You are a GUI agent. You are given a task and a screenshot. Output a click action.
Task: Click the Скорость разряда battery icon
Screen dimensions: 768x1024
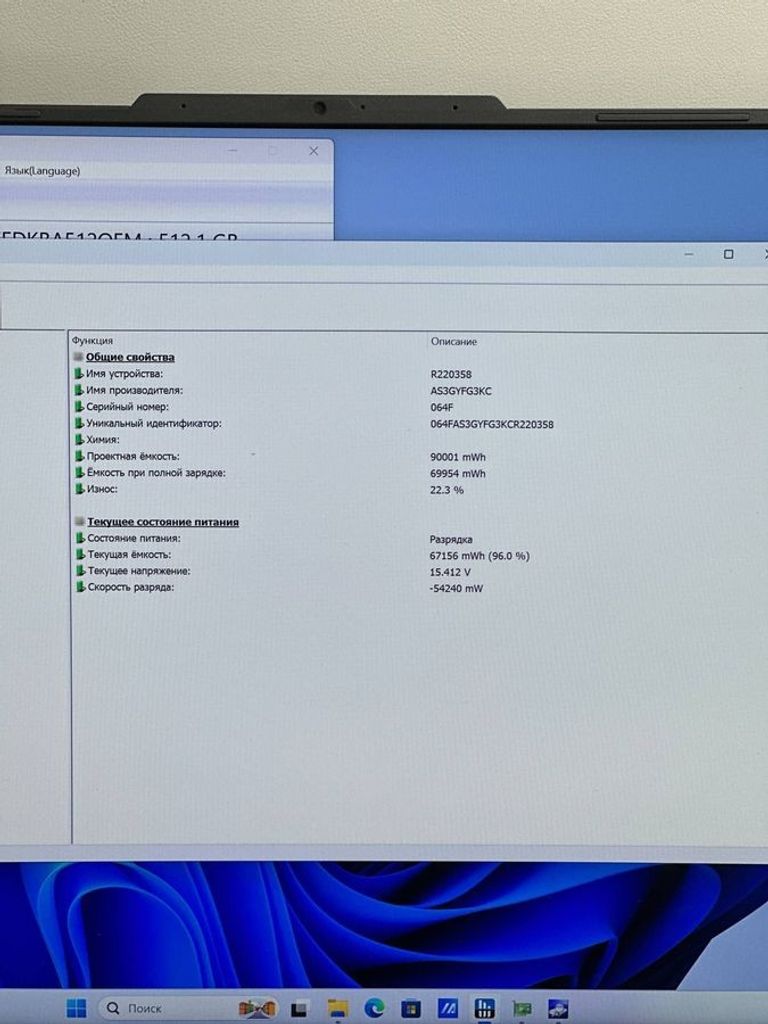(x=79, y=587)
